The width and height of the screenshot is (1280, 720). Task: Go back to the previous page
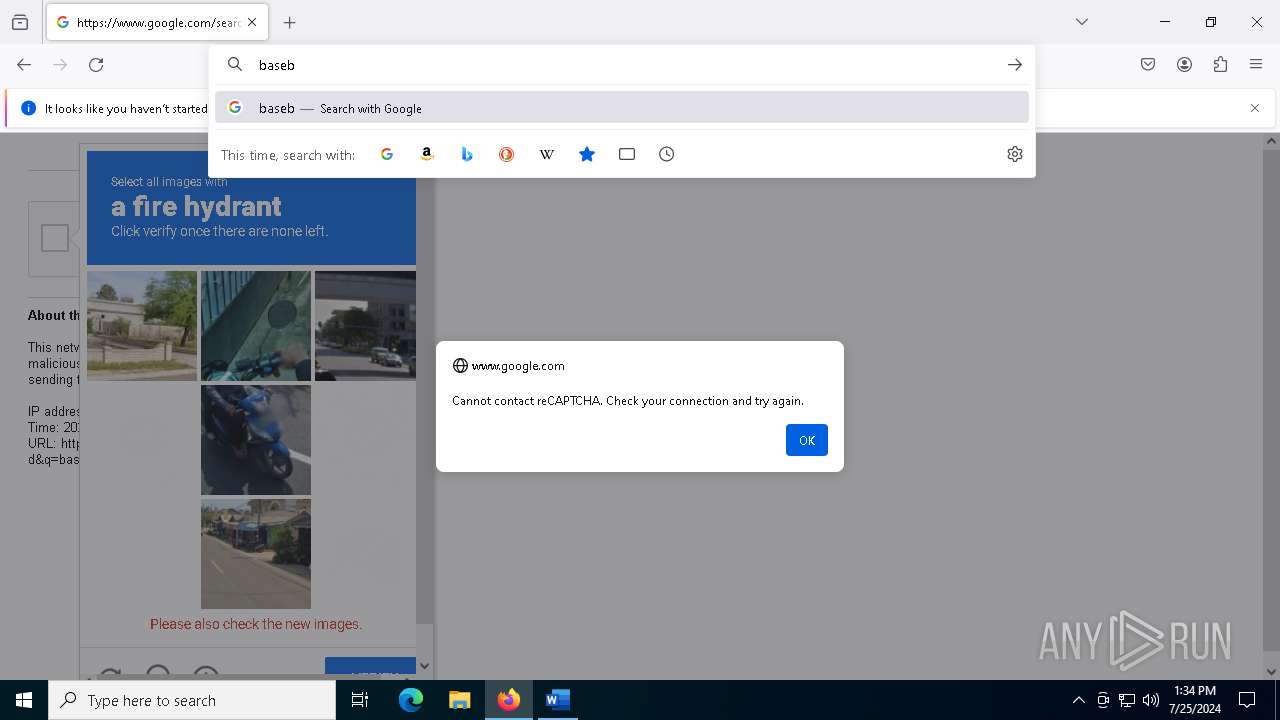tap(24, 65)
